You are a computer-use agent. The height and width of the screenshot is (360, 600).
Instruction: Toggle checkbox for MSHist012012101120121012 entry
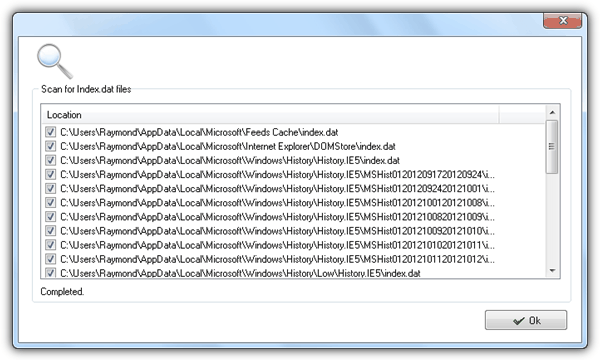(51, 259)
